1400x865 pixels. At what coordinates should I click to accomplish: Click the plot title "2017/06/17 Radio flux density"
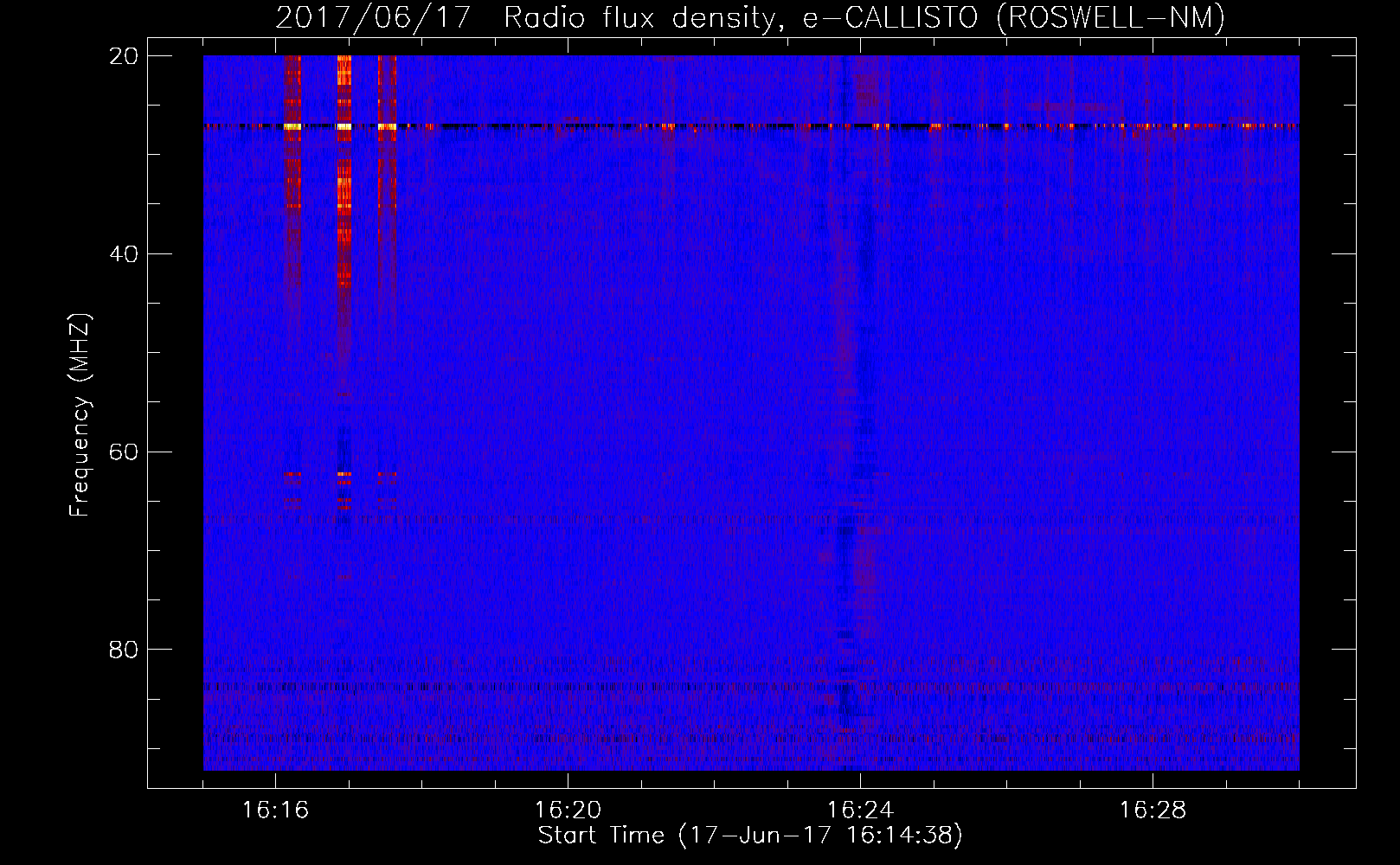pyautogui.click(x=750, y=17)
